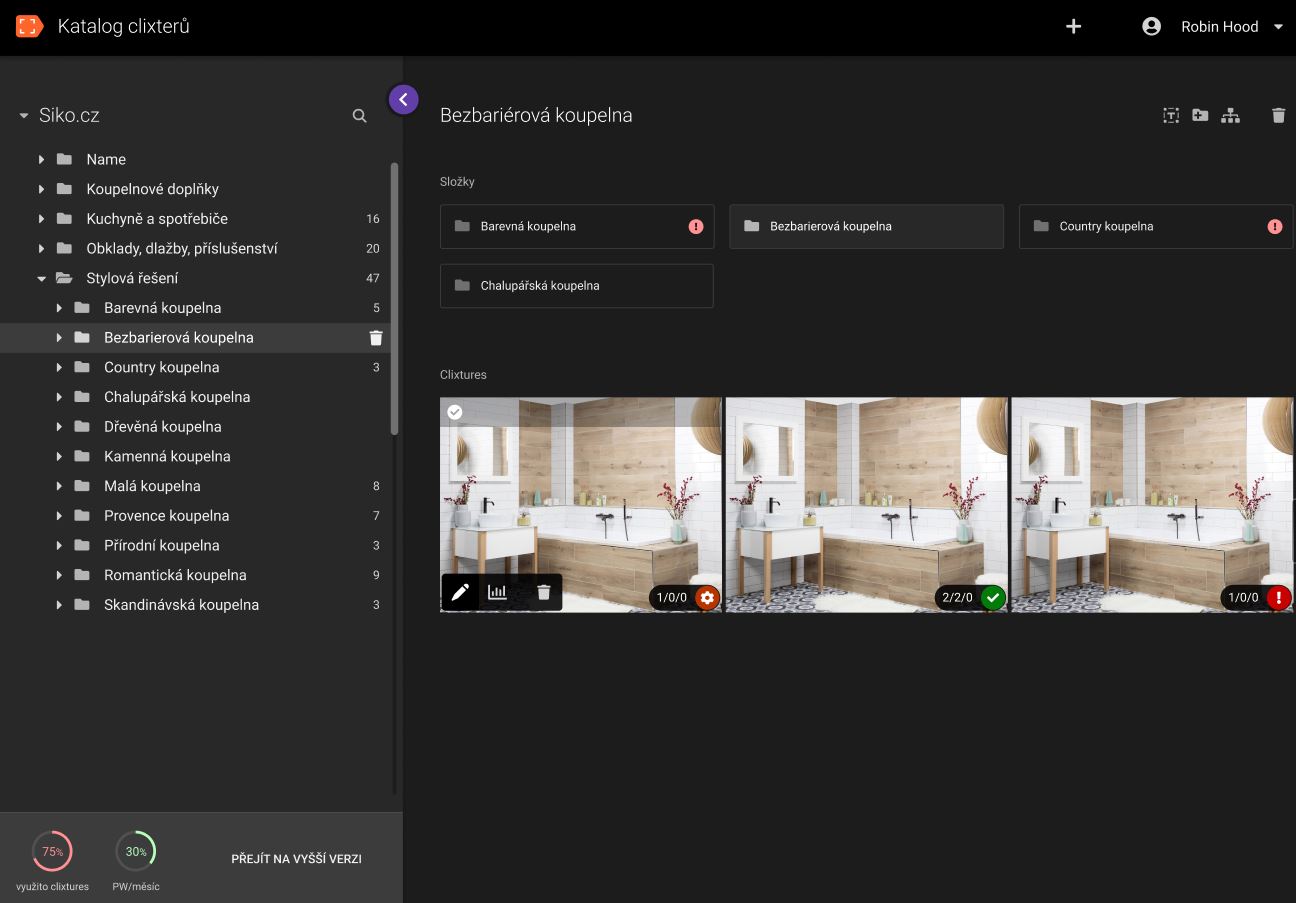Click the text-frame rename icon in toolbar
The height and width of the screenshot is (903, 1296).
[1171, 115]
